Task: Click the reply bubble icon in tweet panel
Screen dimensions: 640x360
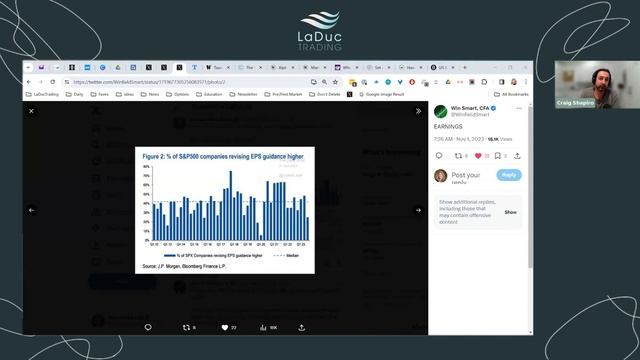Action: pyautogui.click(x=439, y=156)
